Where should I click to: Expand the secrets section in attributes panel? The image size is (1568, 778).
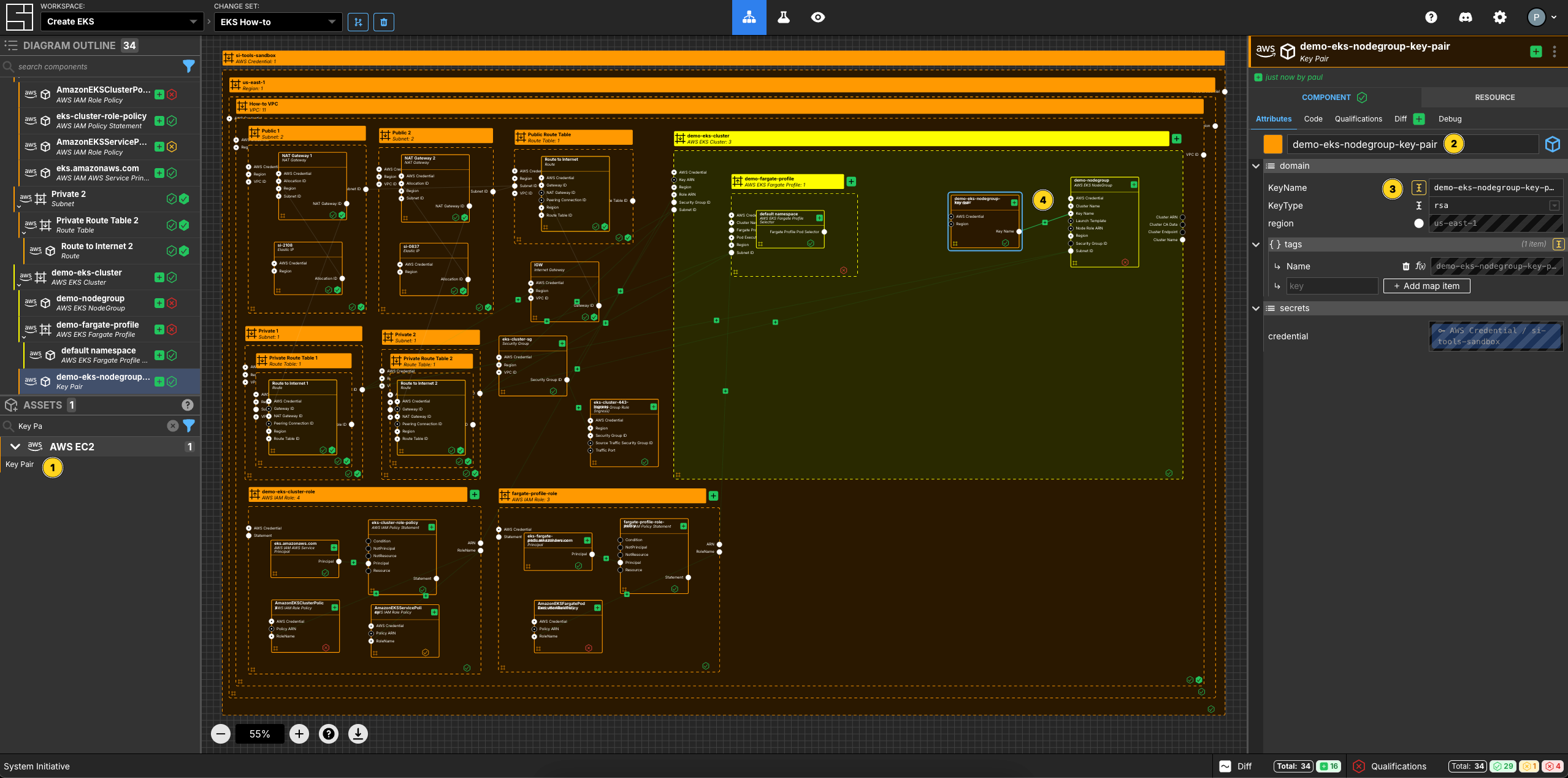1259,308
